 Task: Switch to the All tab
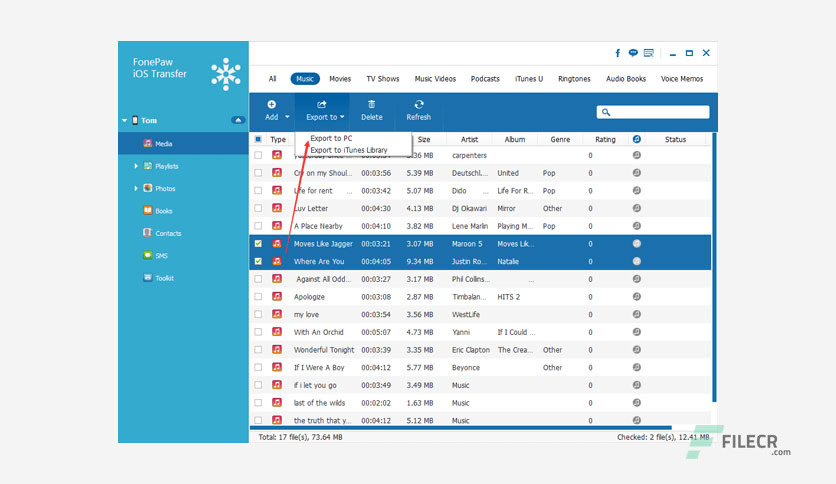coord(272,78)
